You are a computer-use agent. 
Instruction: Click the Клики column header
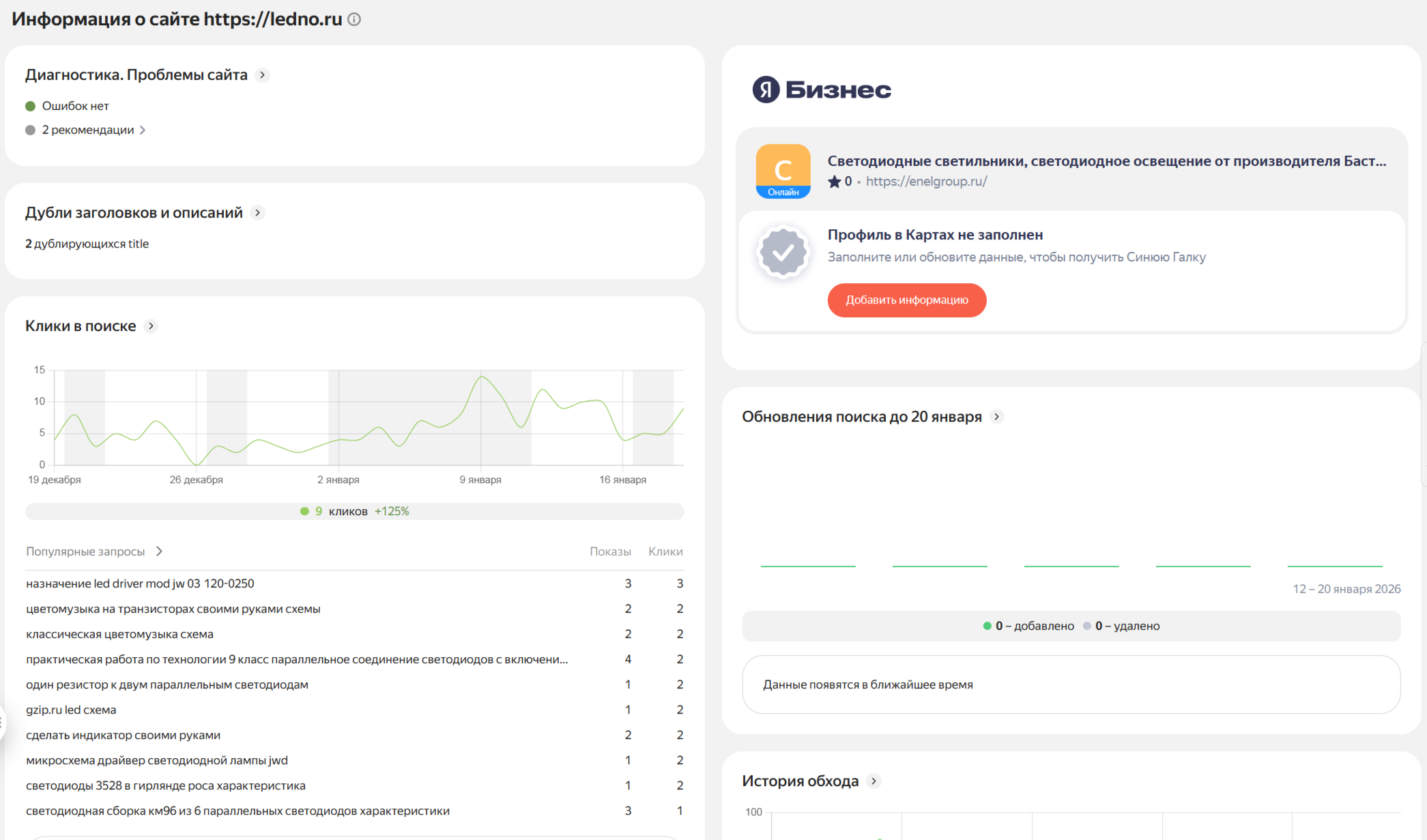(665, 551)
